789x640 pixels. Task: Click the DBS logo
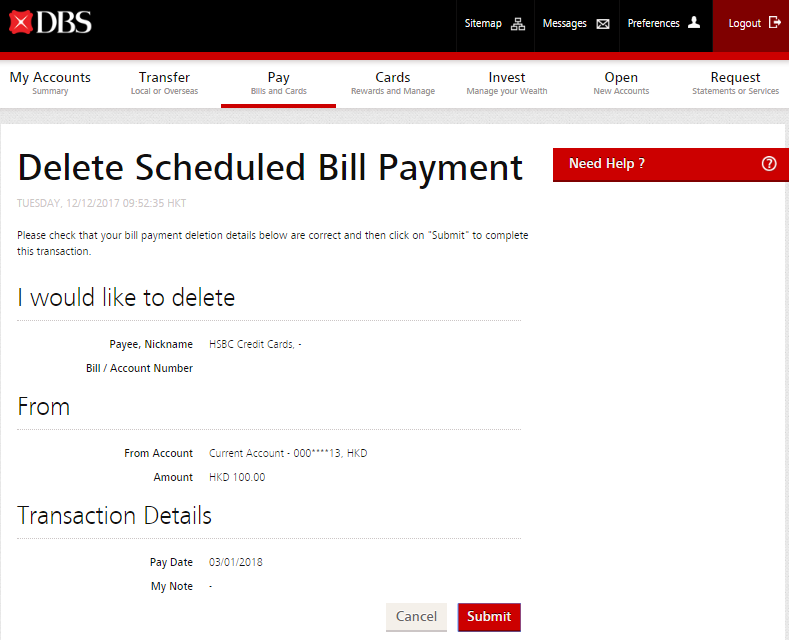pyautogui.click(x=50, y=22)
